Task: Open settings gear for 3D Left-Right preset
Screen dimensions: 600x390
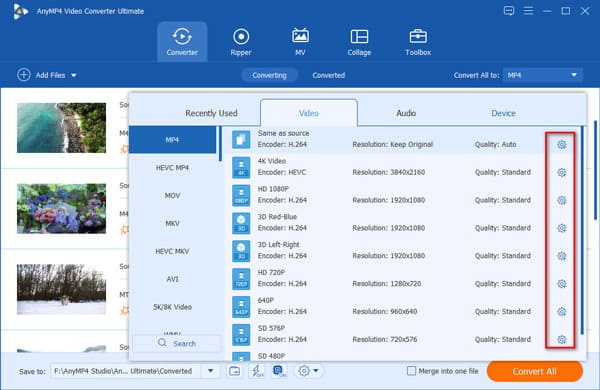Action: click(561, 256)
